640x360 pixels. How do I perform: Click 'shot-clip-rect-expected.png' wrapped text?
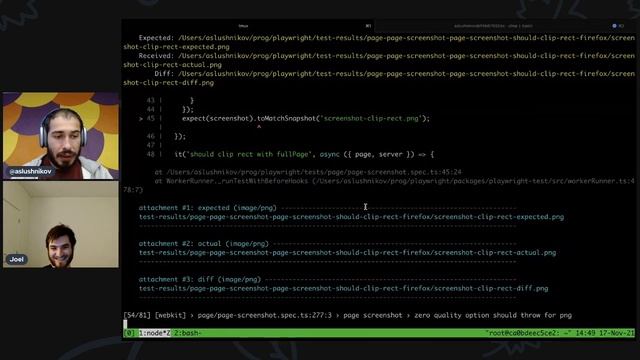click(x=176, y=47)
